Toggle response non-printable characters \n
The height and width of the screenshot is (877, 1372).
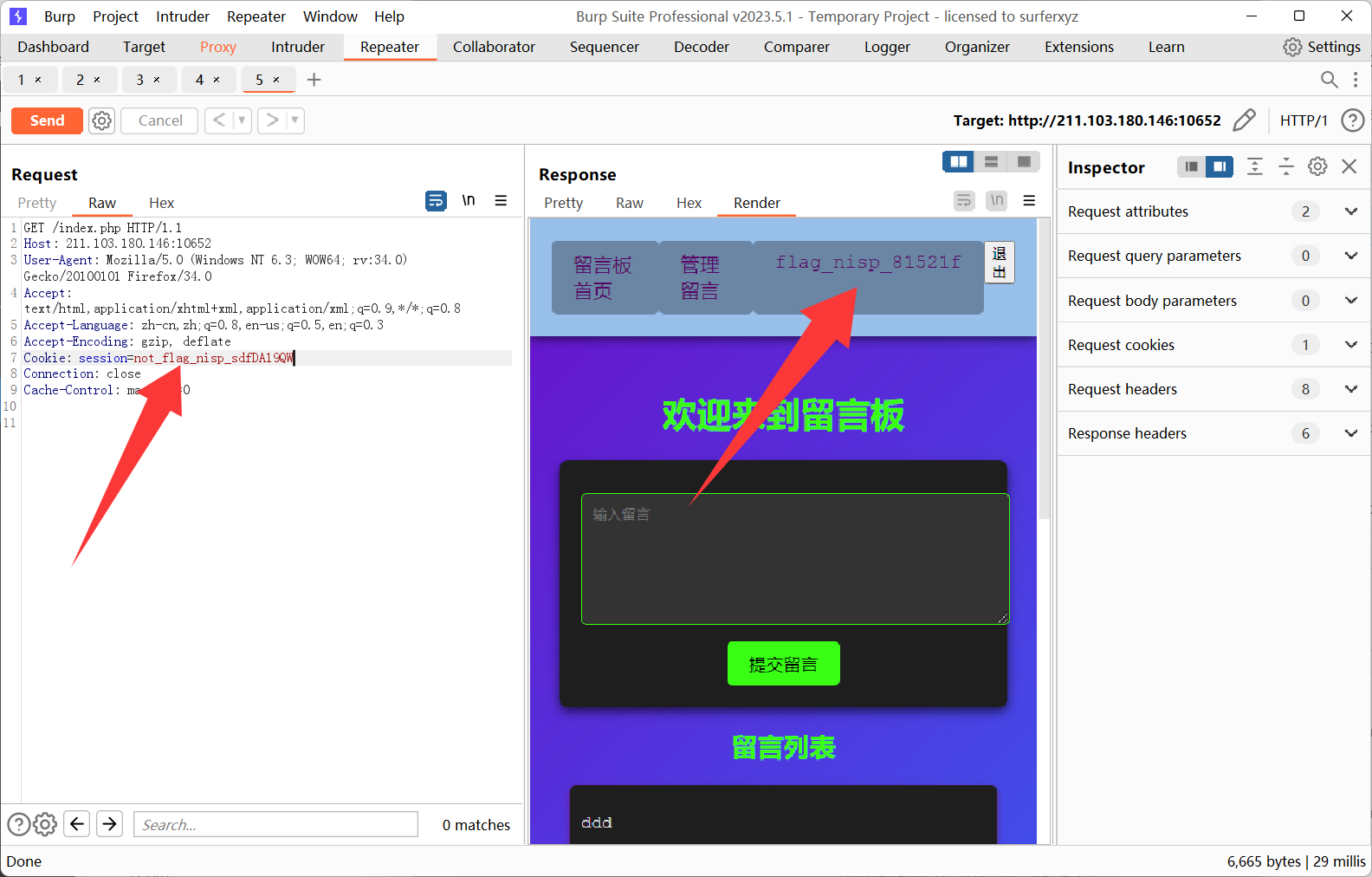[997, 201]
